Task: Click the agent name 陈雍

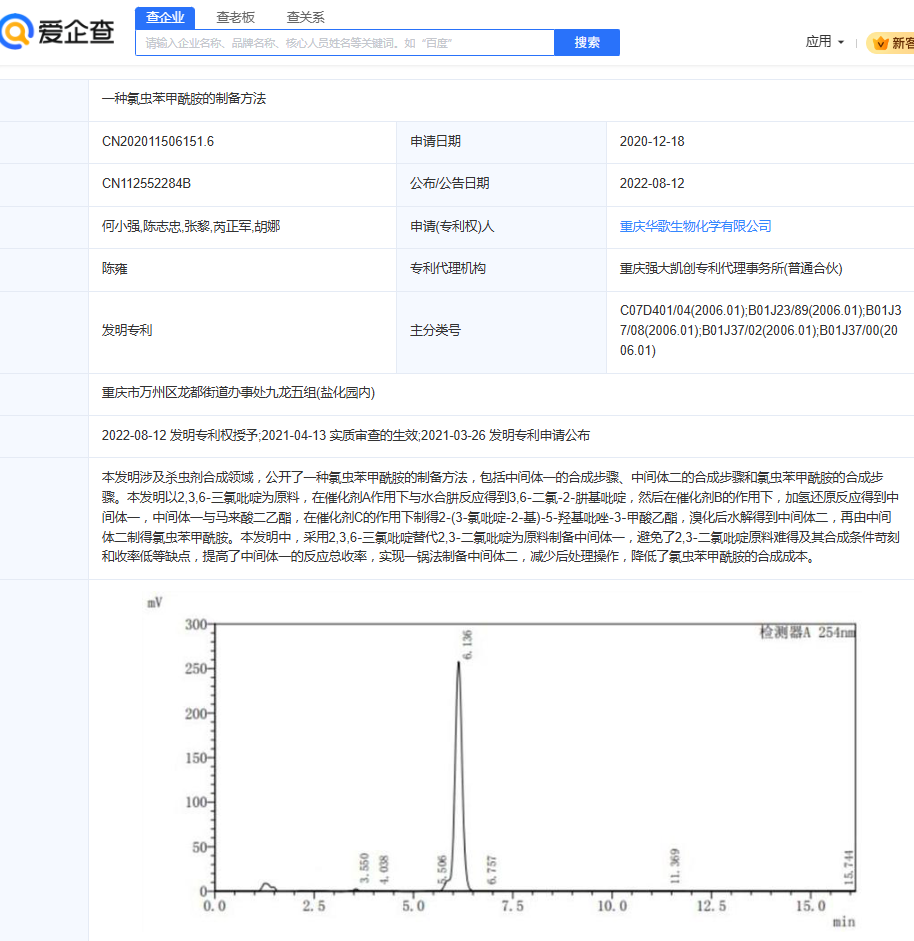Action: pyautogui.click(x=115, y=269)
